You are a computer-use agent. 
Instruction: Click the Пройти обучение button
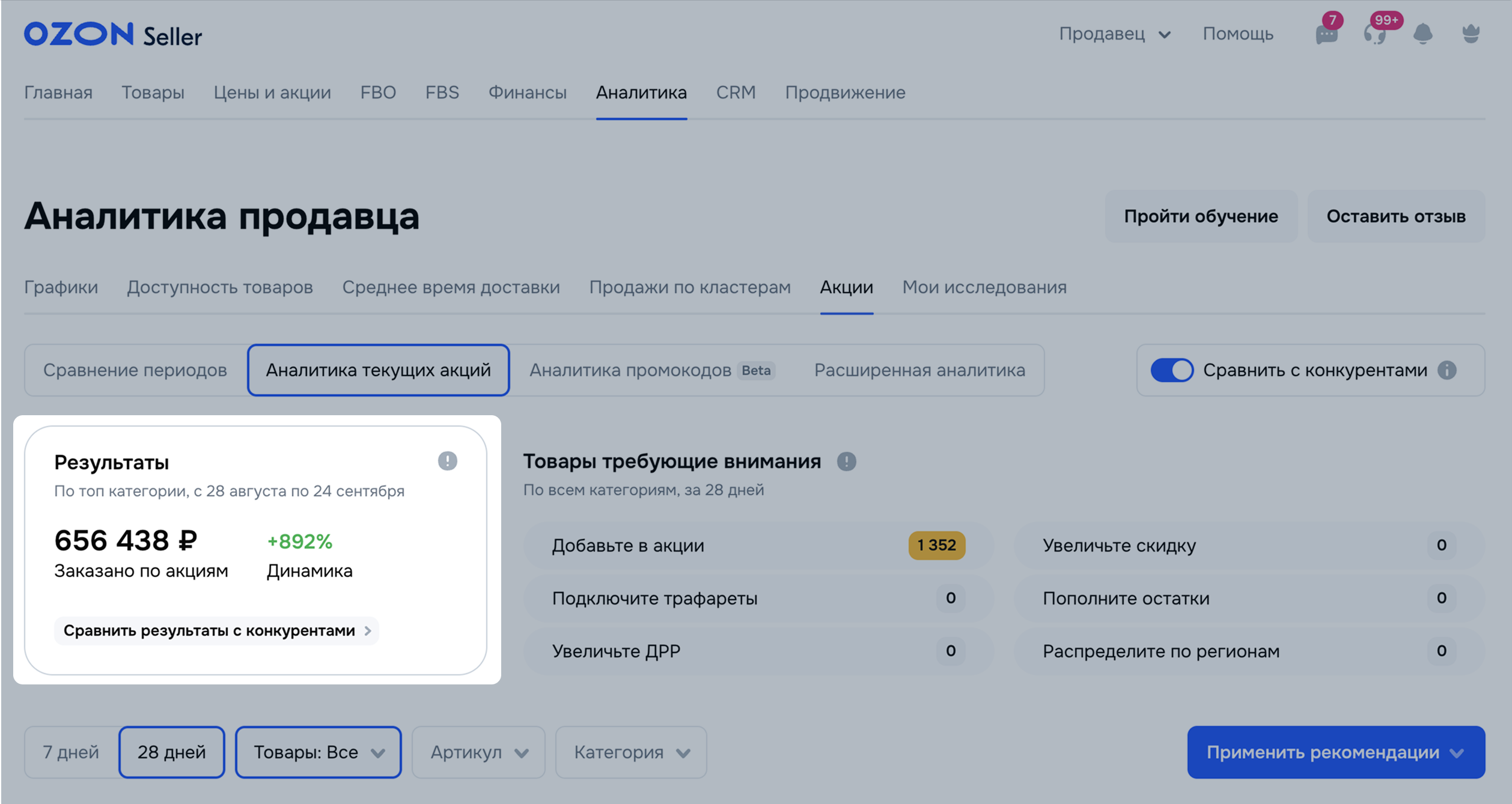(x=1201, y=216)
